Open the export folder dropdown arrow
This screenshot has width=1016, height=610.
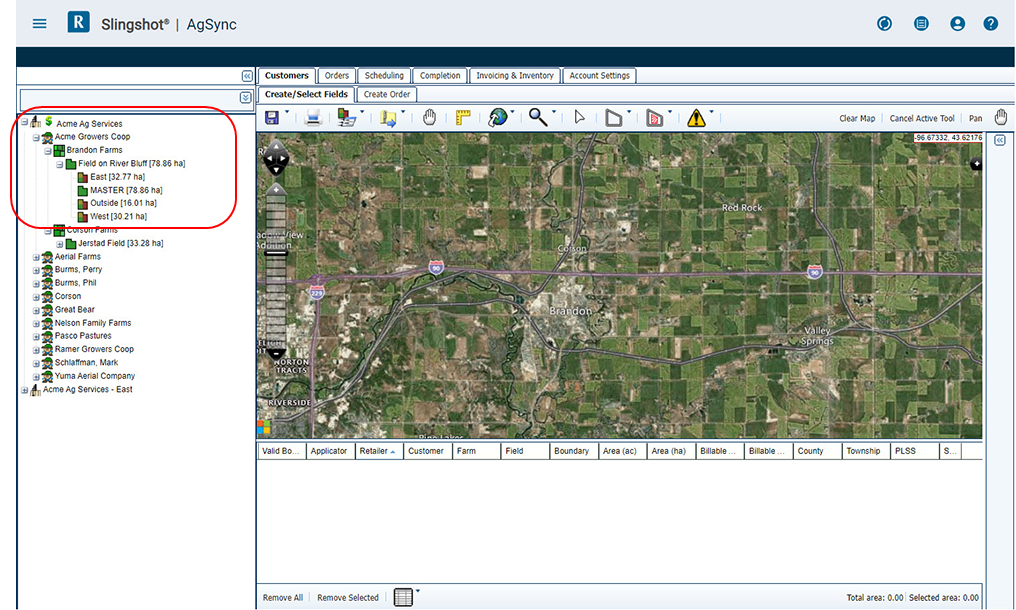pyautogui.click(x=403, y=112)
